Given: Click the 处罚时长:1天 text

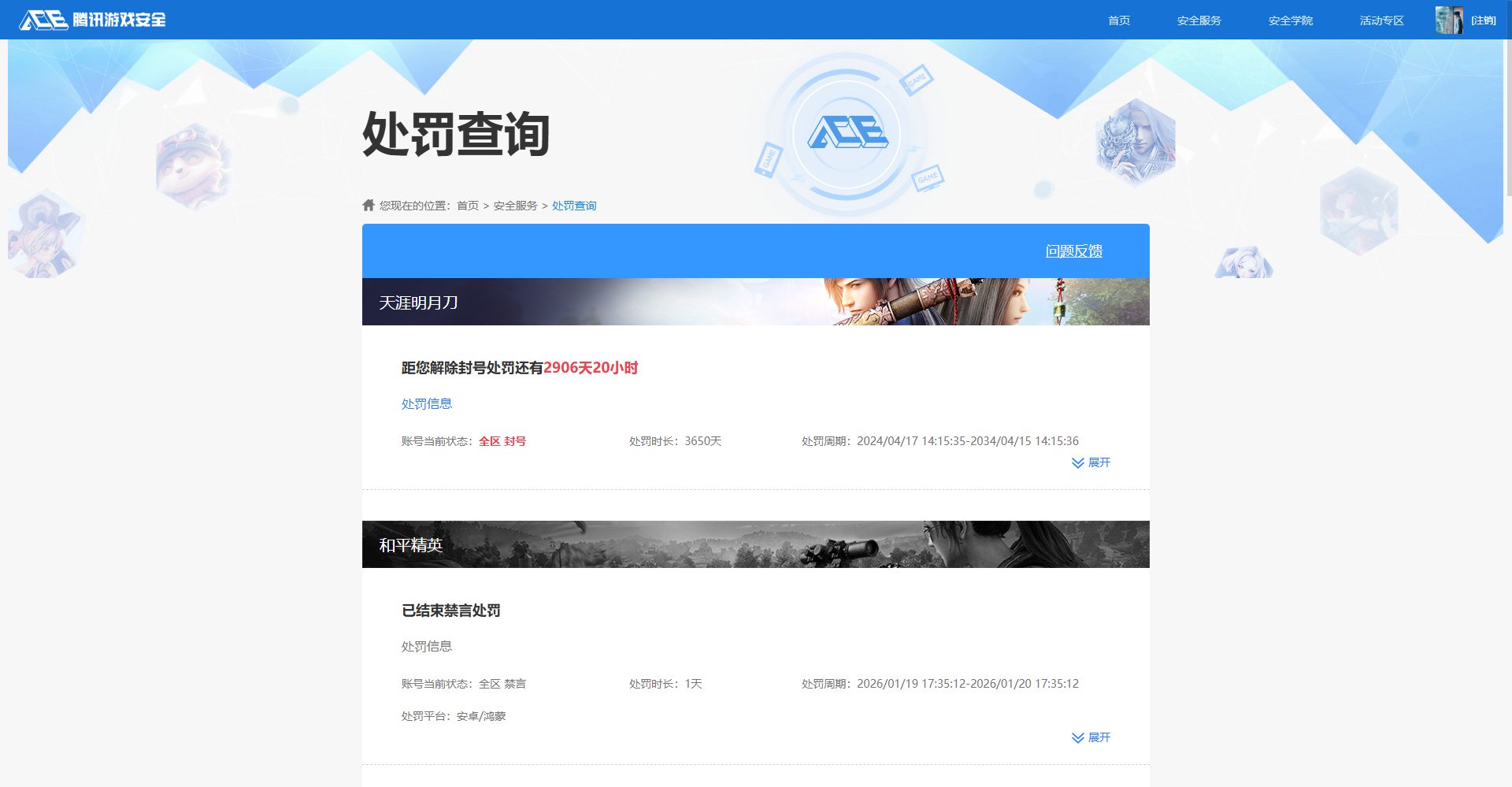Looking at the screenshot, I should click(665, 684).
